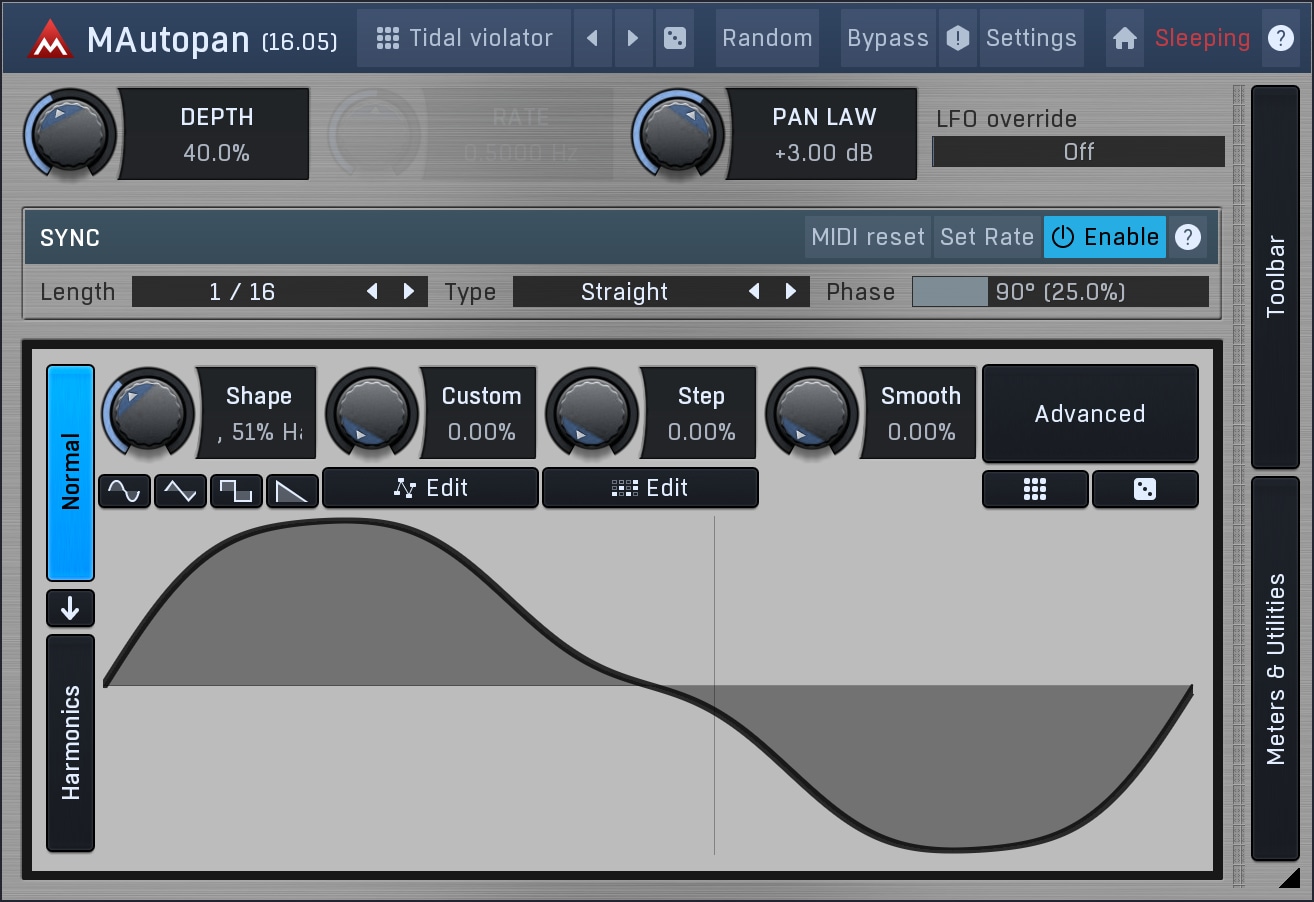Go to previous preset arrow
This screenshot has height=902, width=1314.
pos(592,38)
